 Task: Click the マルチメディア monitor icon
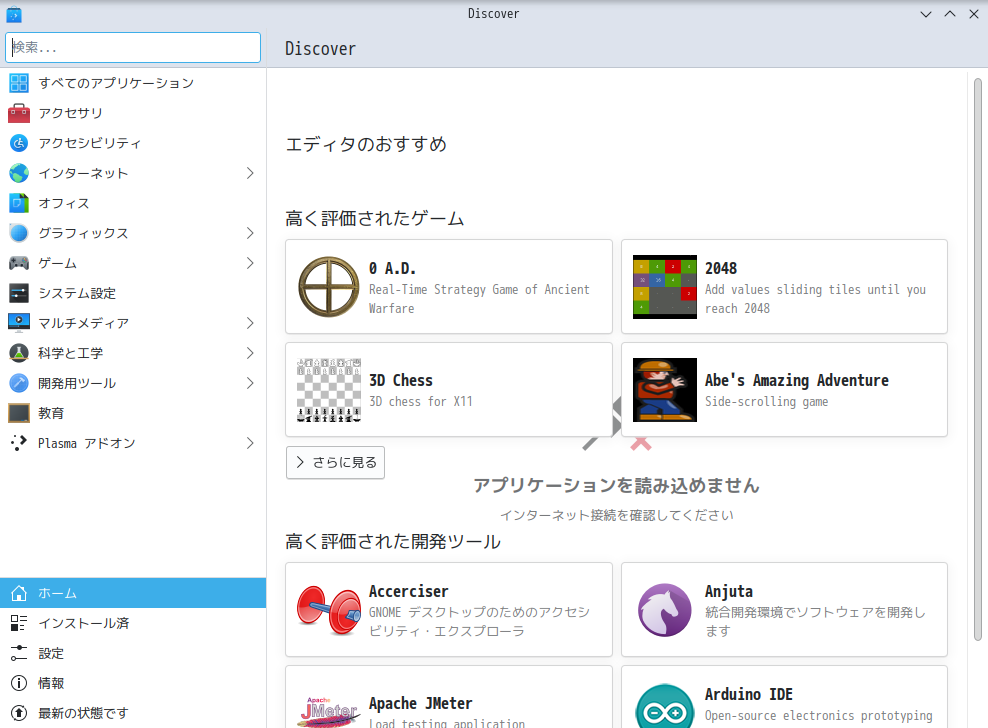pyautogui.click(x=19, y=323)
